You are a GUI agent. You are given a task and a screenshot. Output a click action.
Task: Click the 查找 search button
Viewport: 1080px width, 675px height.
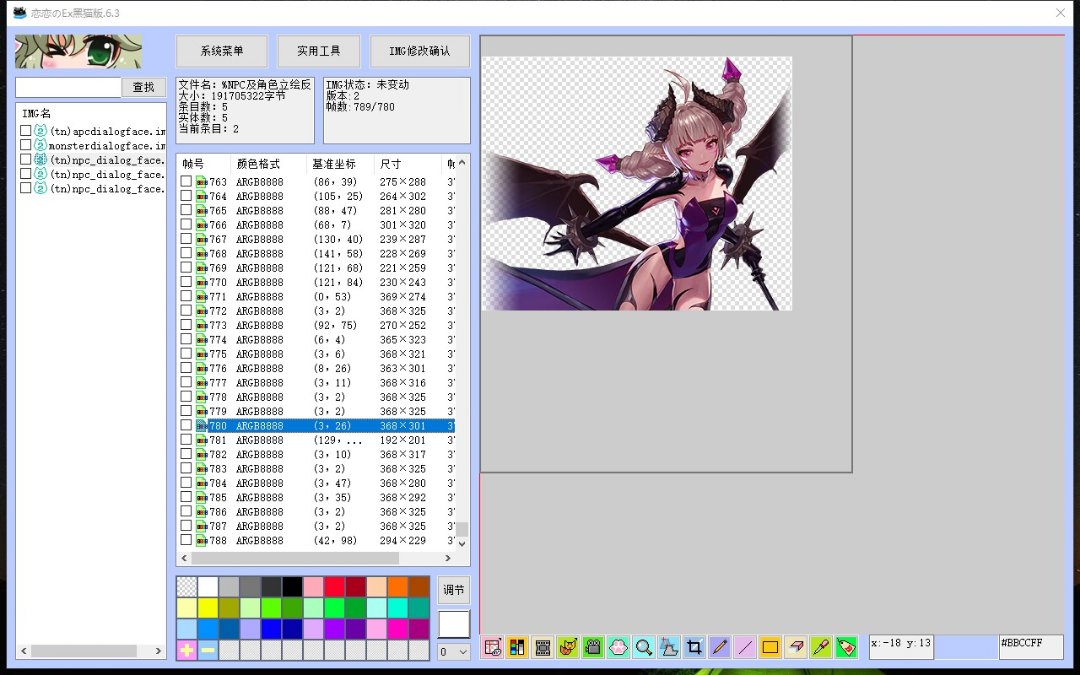(144, 88)
